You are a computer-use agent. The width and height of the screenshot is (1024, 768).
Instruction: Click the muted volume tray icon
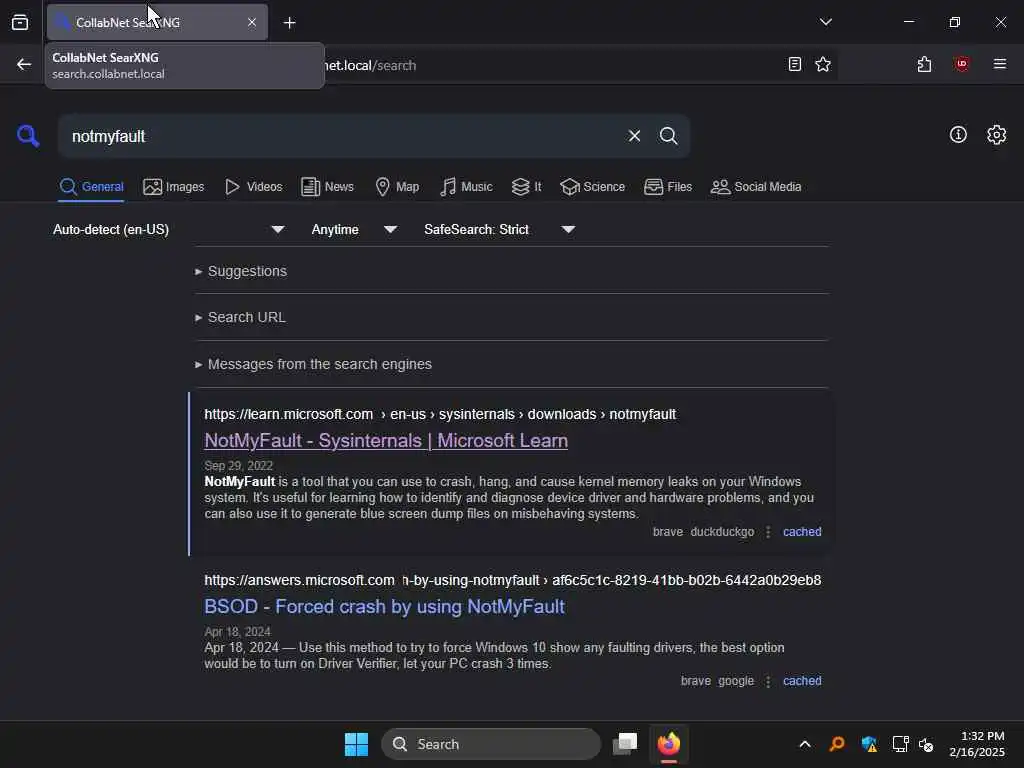926,744
